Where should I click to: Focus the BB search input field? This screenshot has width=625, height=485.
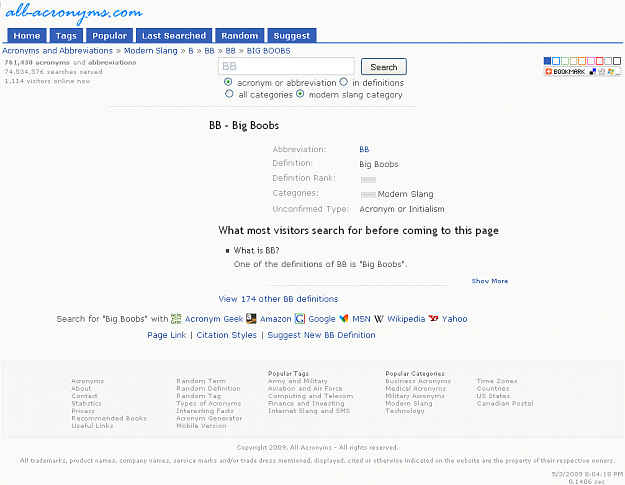286,66
